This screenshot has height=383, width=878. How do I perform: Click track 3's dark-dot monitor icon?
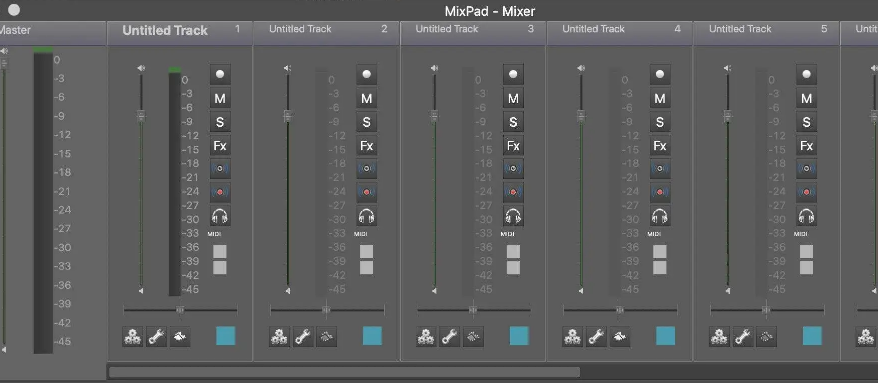pos(513,169)
